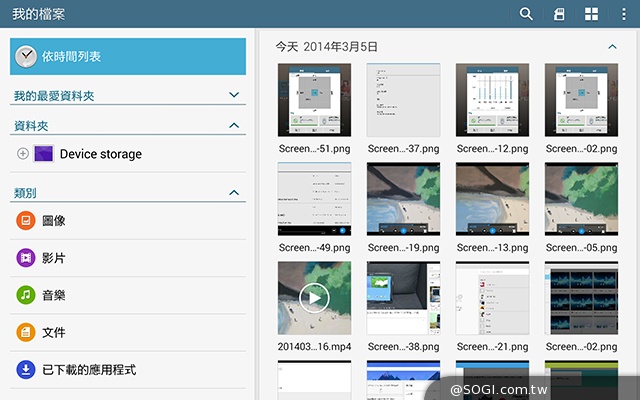Select the Device storage folder
This screenshot has width=640, height=400.
[x=100, y=154]
